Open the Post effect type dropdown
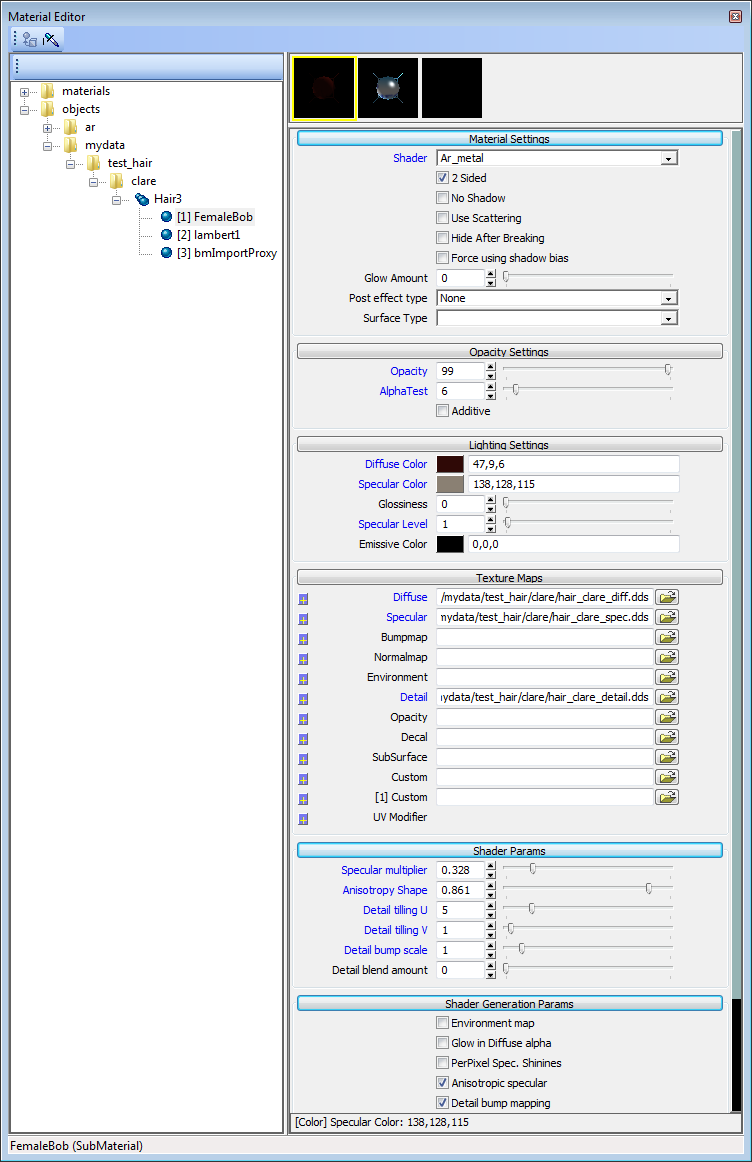 [669, 299]
